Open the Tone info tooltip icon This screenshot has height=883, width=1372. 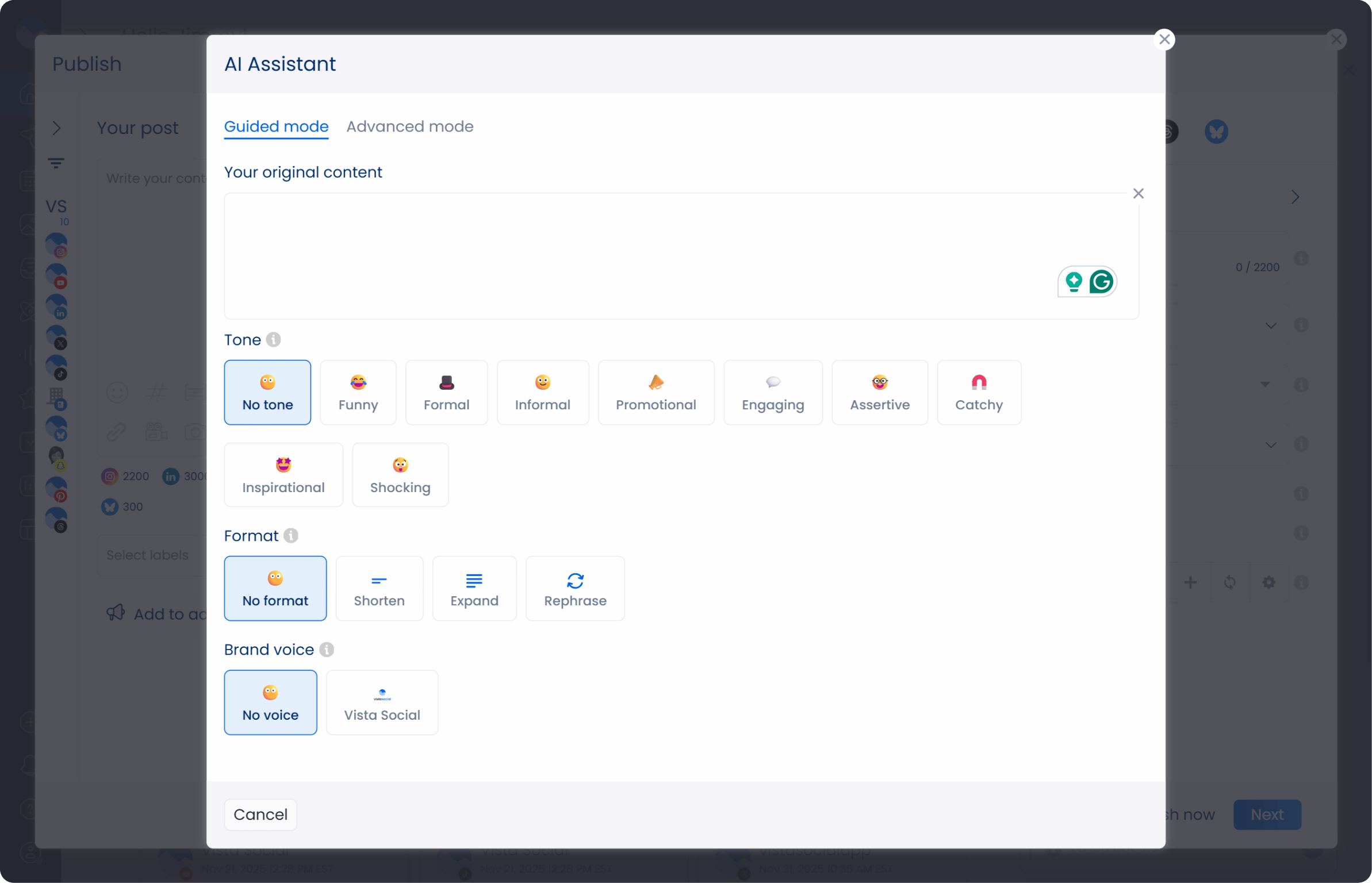274,340
